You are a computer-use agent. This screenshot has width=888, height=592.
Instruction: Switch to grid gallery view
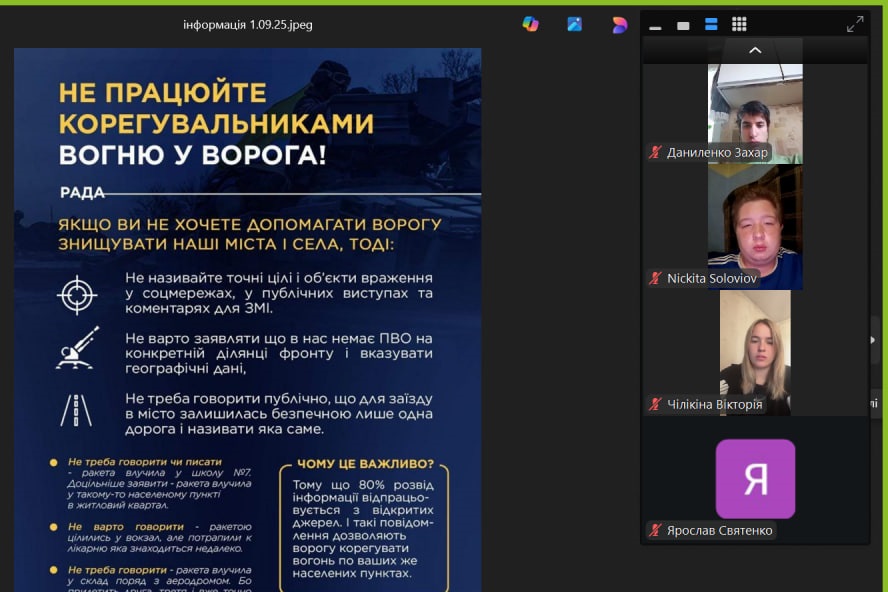coord(739,24)
